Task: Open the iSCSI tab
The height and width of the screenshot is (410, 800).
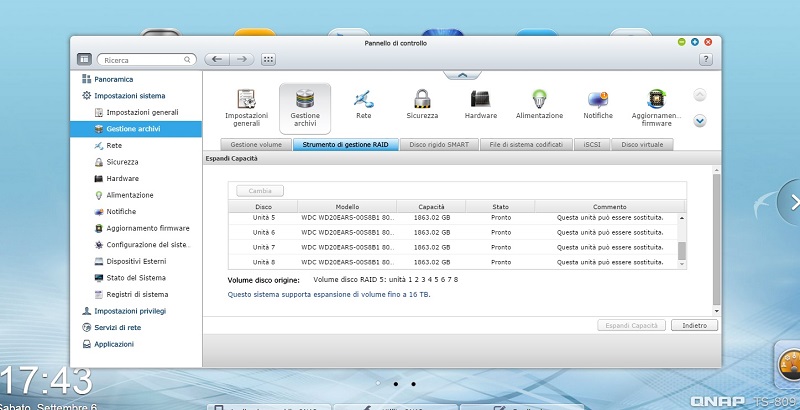Action: (592, 145)
